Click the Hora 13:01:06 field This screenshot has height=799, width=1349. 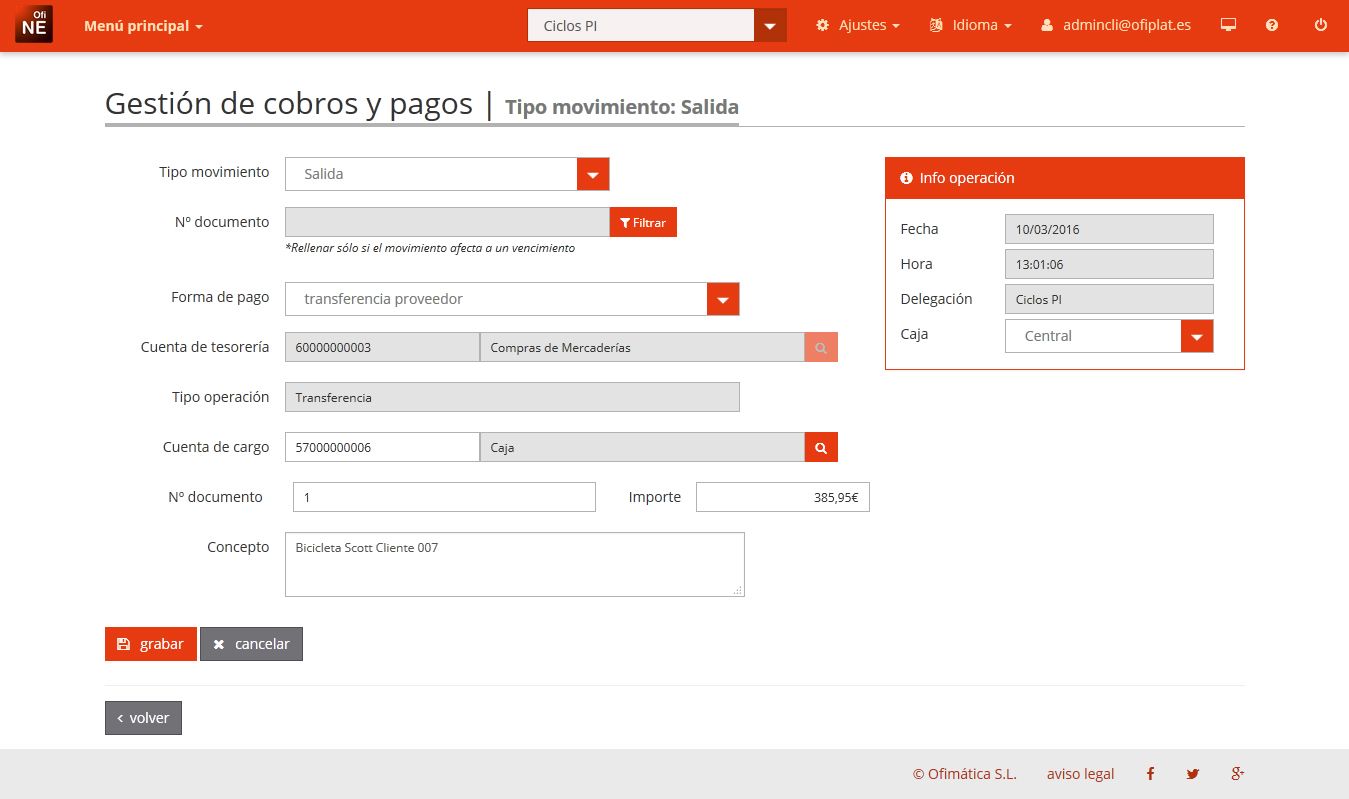click(1109, 264)
